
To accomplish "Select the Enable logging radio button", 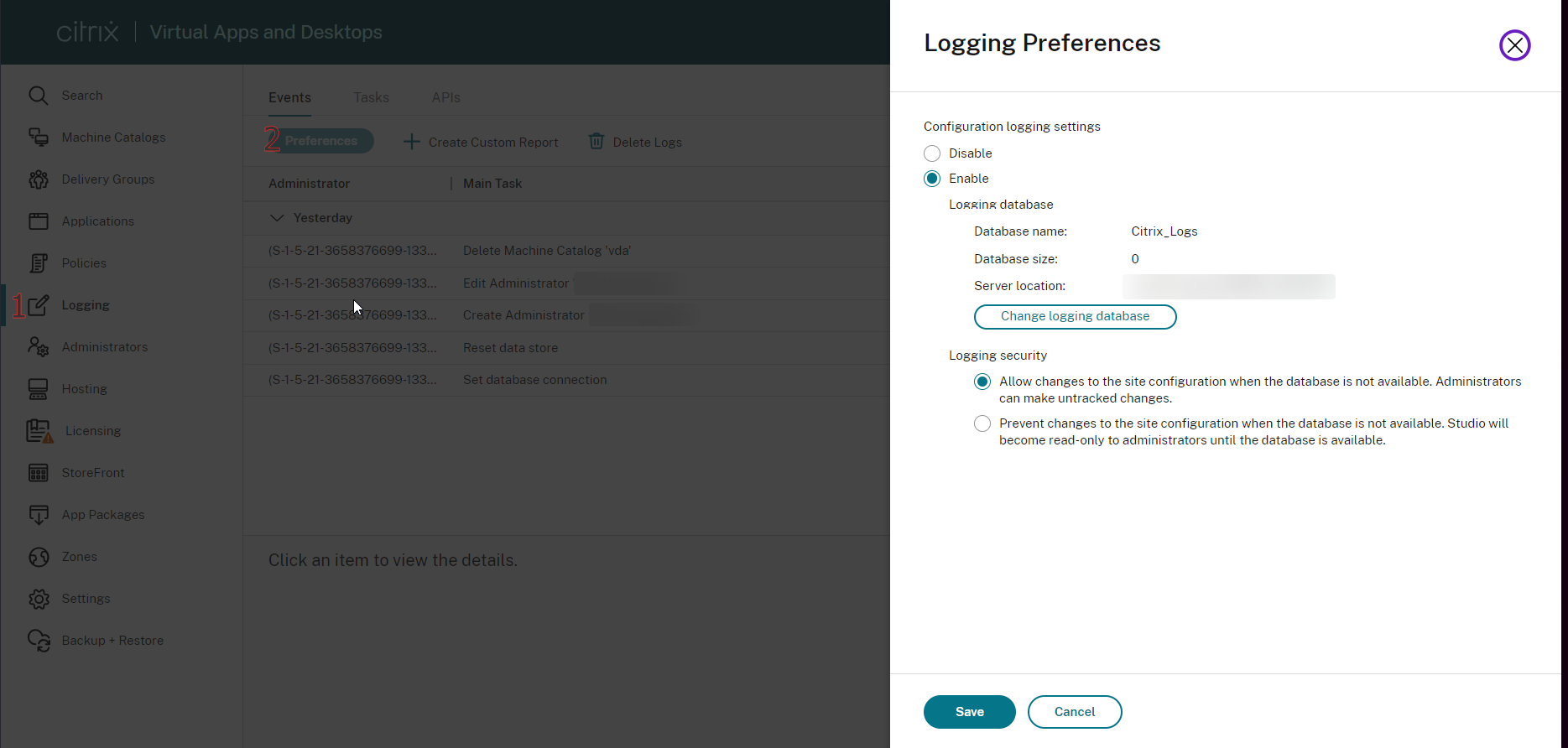I will tap(932, 179).
